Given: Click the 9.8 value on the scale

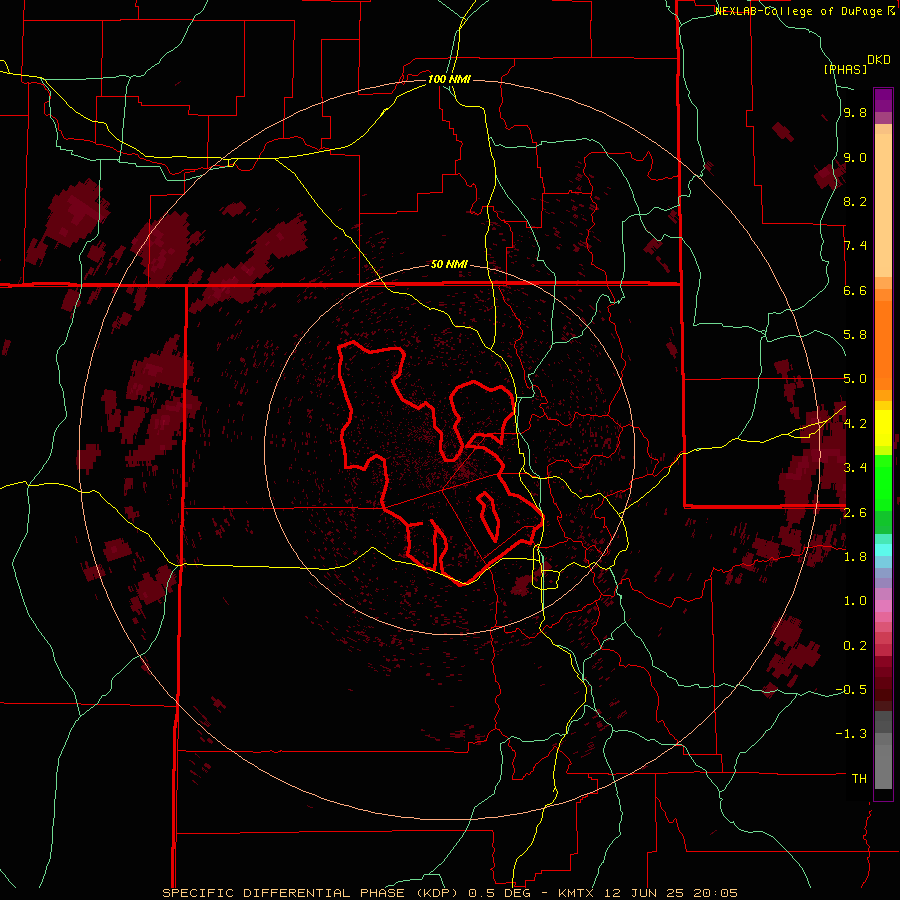Looking at the screenshot, I should (855, 113).
